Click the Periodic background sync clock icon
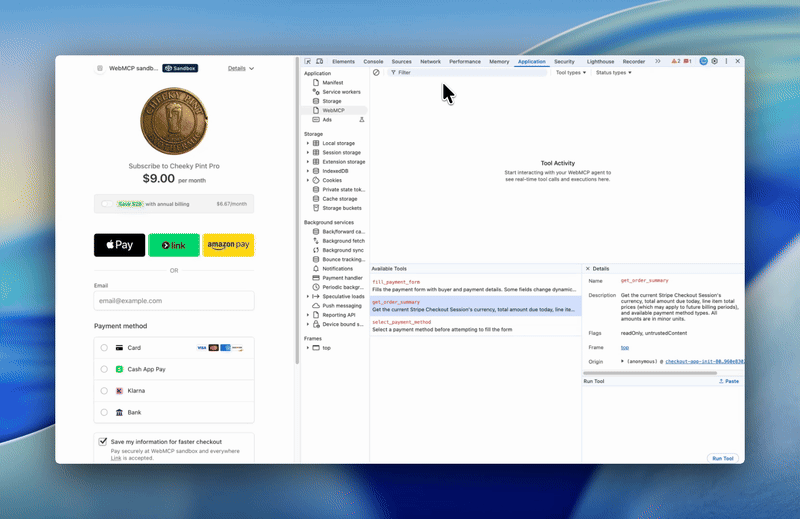Image resolution: width=800 pixels, height=519 pixels. [316, 287]
